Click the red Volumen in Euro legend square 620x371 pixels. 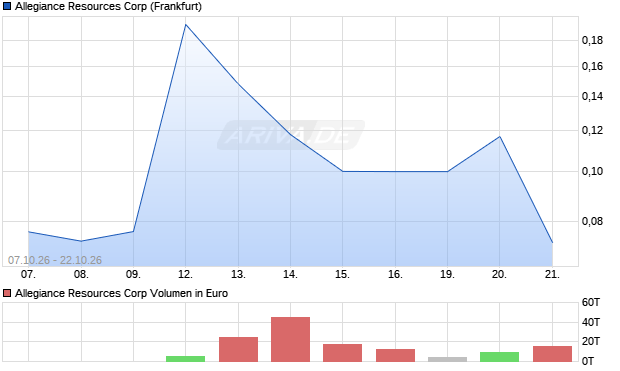click(x=7, y=293)
